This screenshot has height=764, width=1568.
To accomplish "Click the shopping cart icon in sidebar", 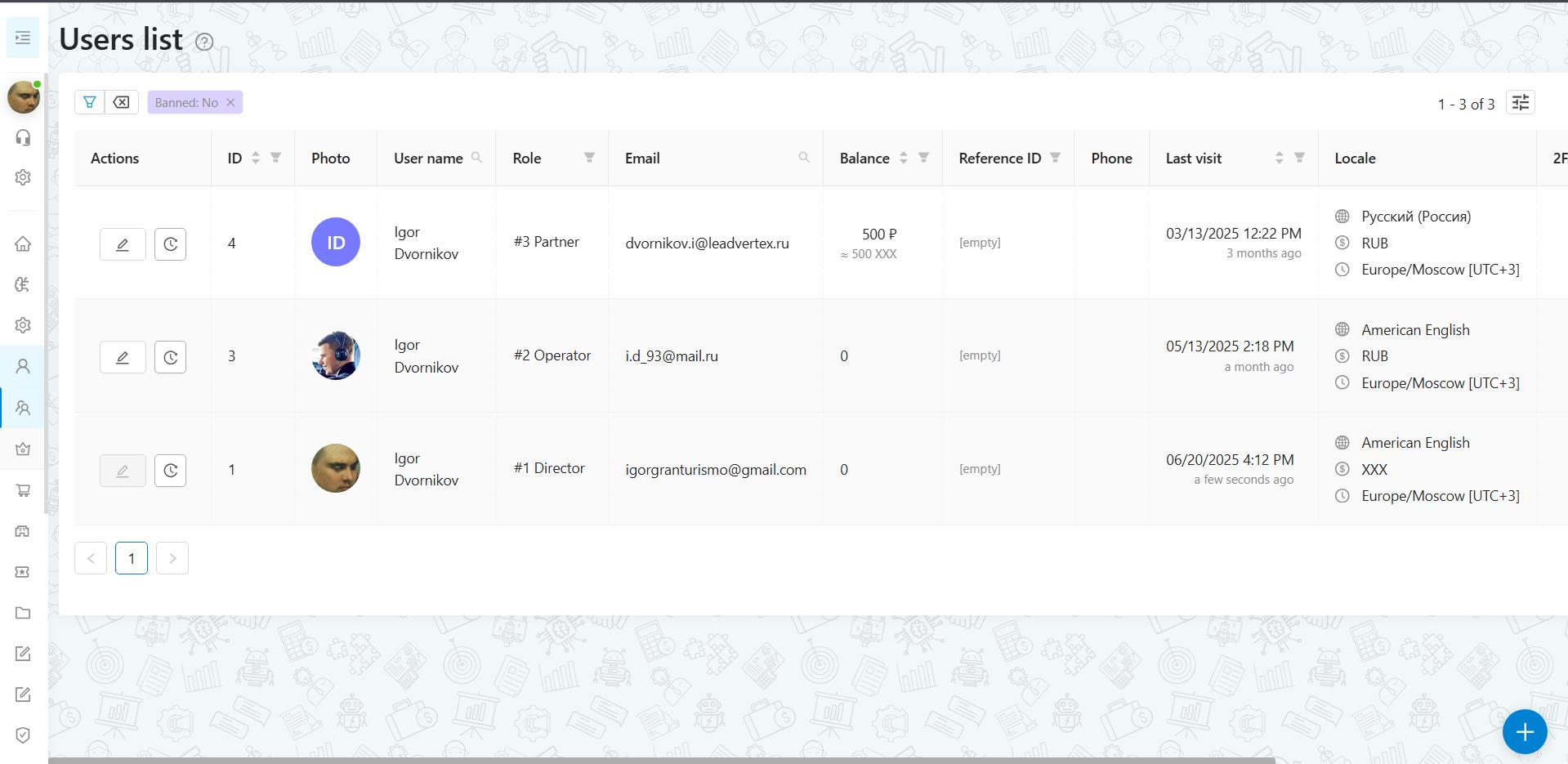I will 24,491.
